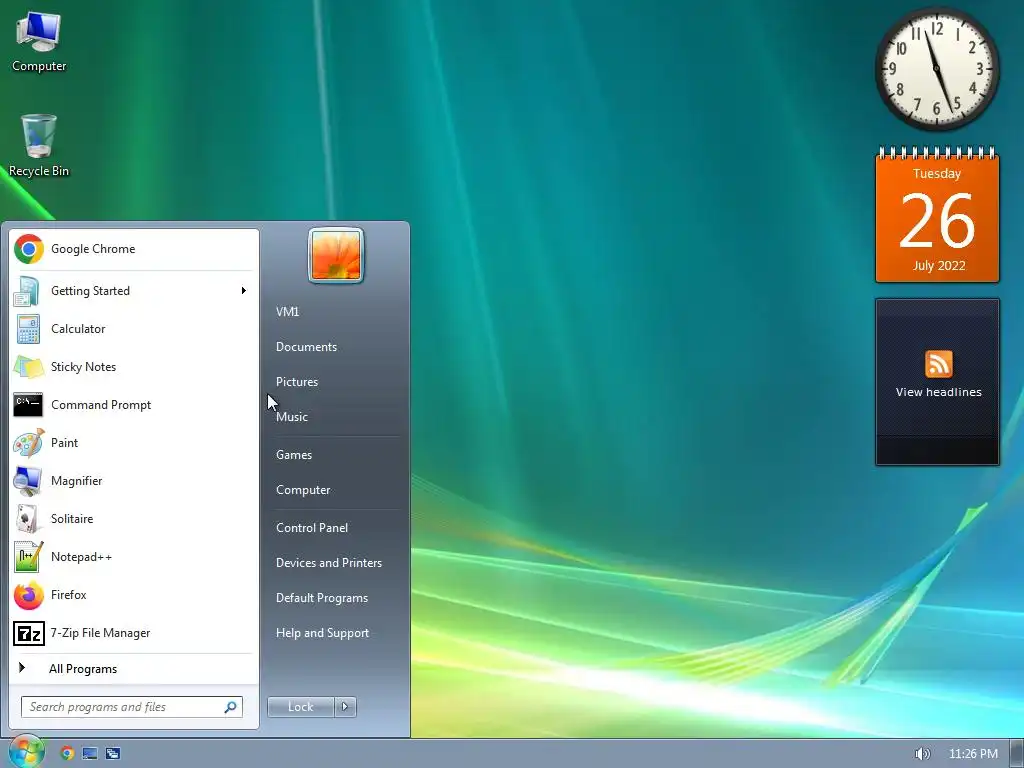Expand All Programs list
Image resolution: width=1024 pixels, height=768 pixels.
click(133, 669)
